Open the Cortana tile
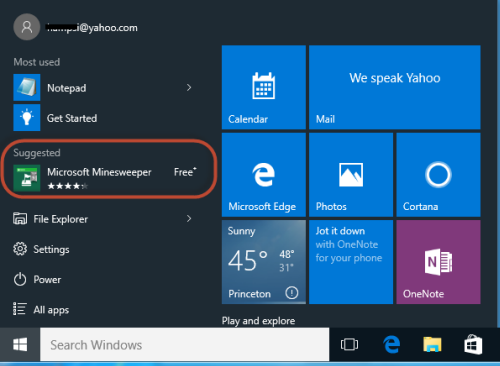The image size is (500, 366). 438,175
